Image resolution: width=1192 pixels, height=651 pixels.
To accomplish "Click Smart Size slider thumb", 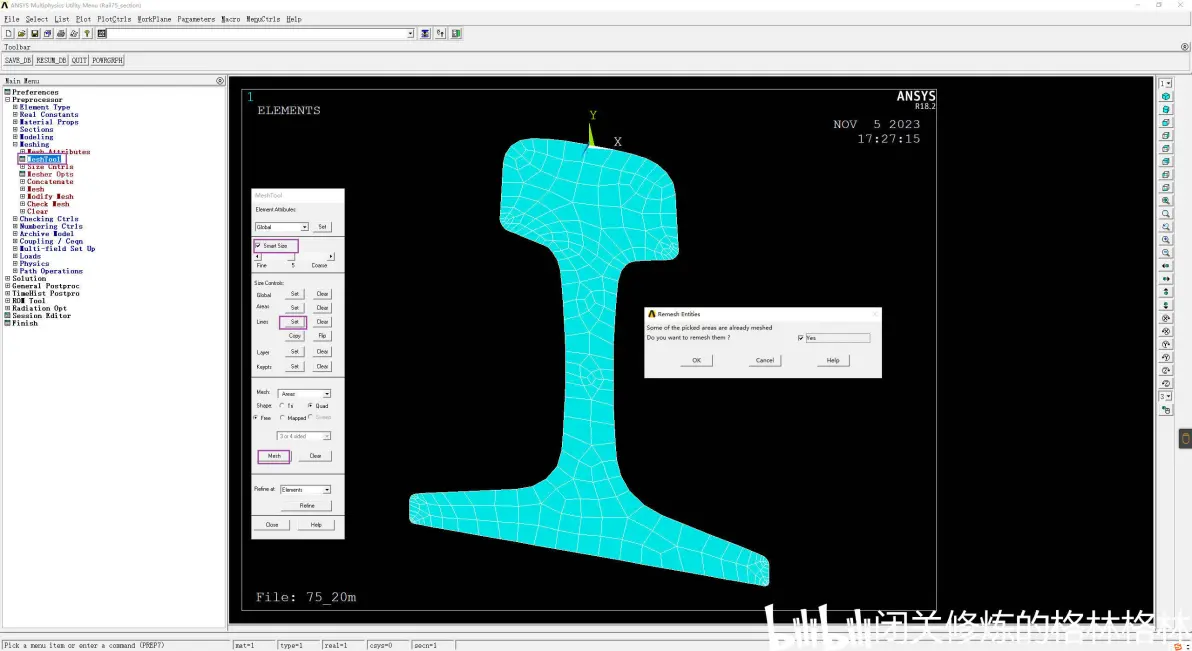I will pos(291,257).
